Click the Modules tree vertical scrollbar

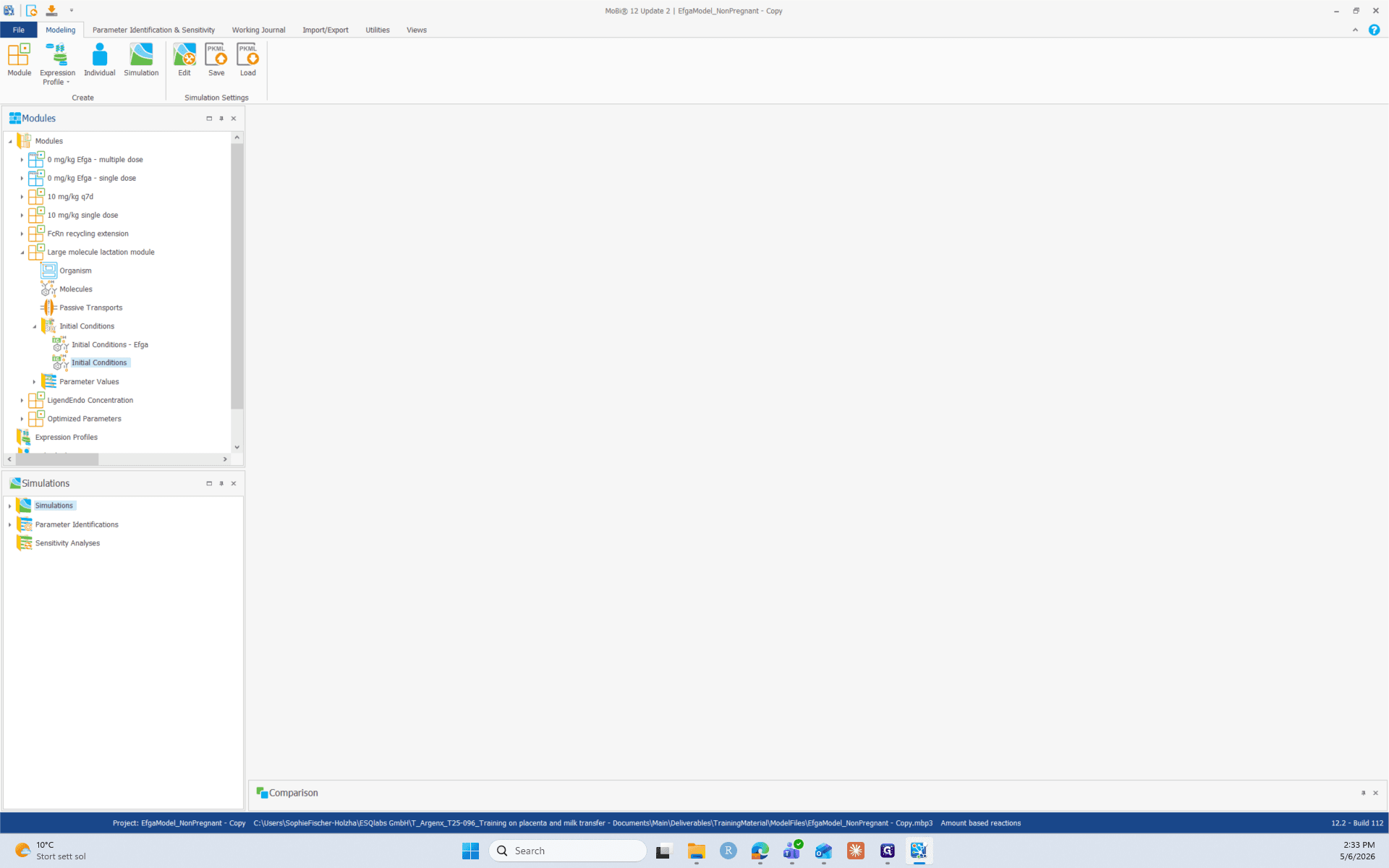click(237, 276)
